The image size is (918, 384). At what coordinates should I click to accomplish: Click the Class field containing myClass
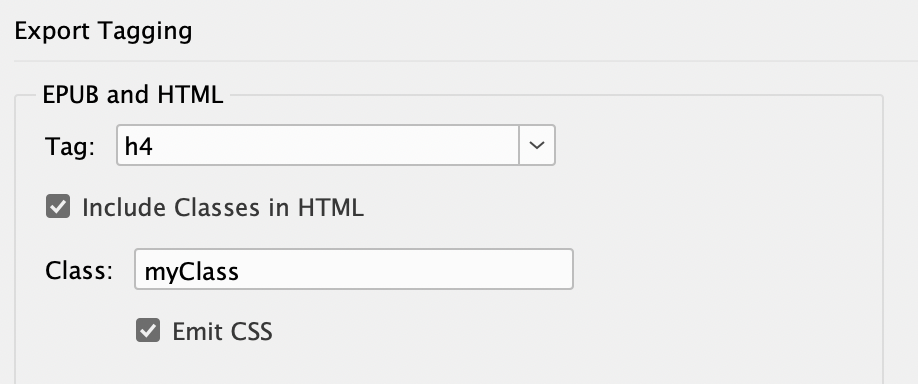(354, 269)
